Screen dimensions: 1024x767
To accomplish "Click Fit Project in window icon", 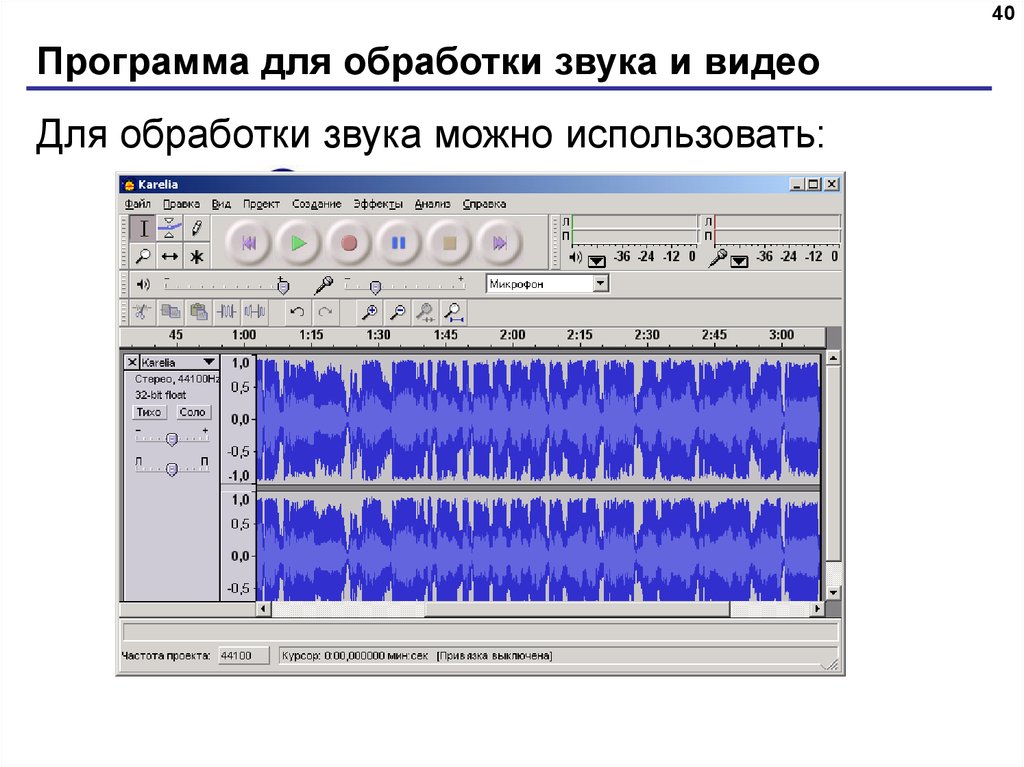I will pyautogui.click(x=453, y=312).
